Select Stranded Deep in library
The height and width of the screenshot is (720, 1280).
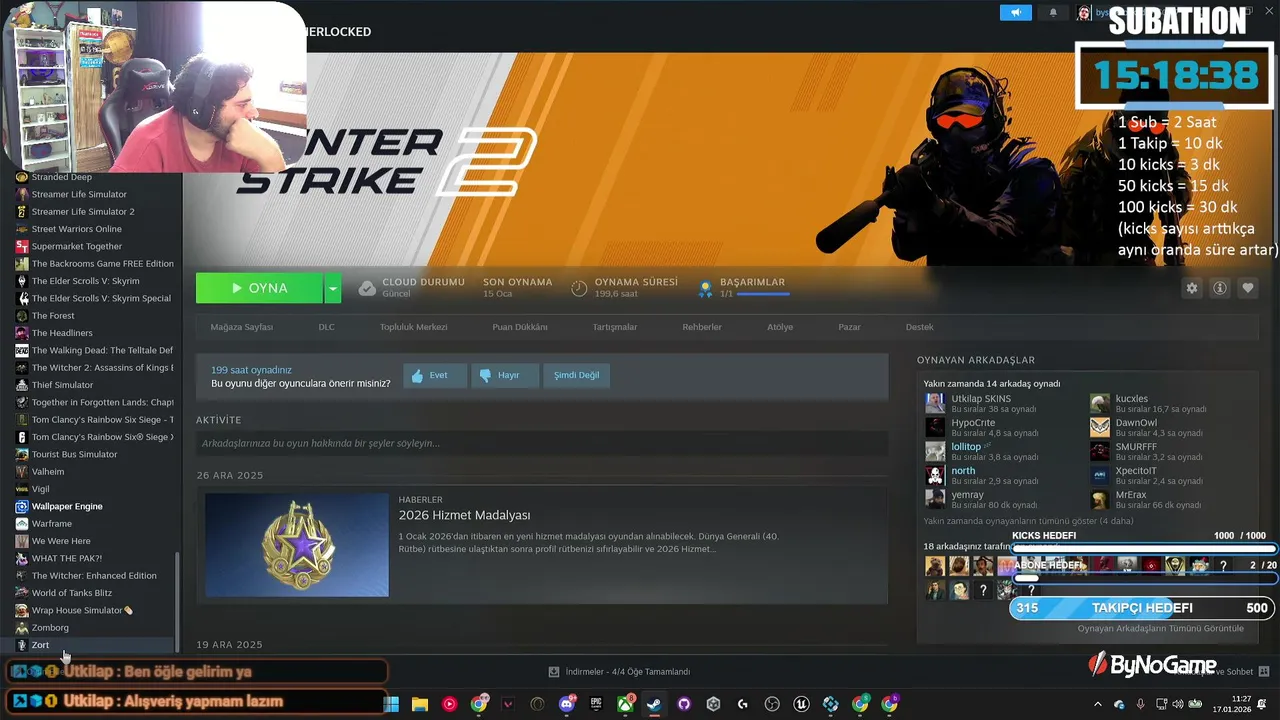pos(61,177)
